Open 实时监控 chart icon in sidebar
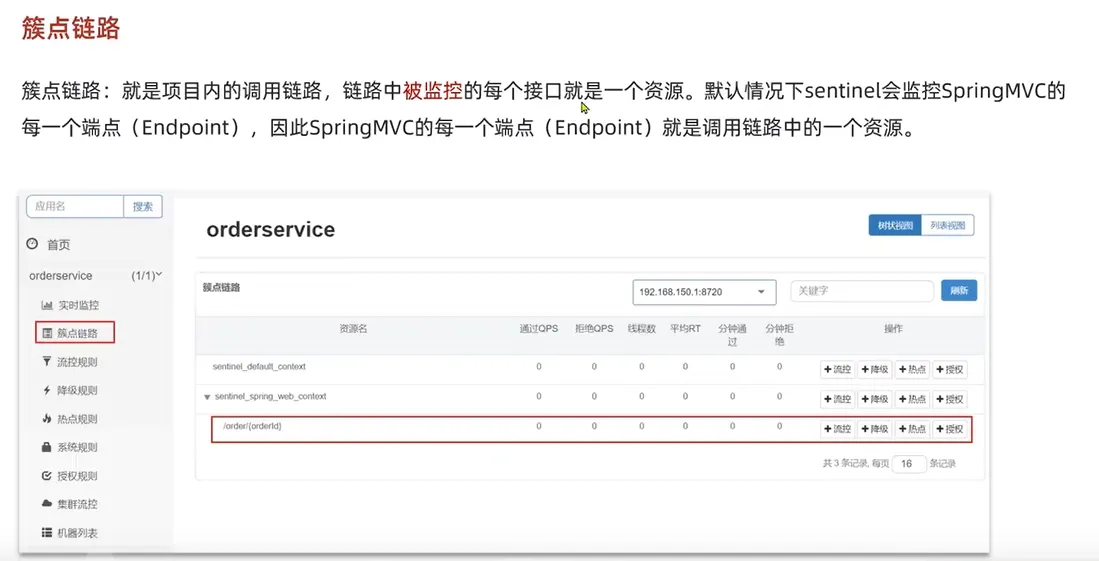The height and width of the screenshot is (561, 1099). [x=47, y=305]
